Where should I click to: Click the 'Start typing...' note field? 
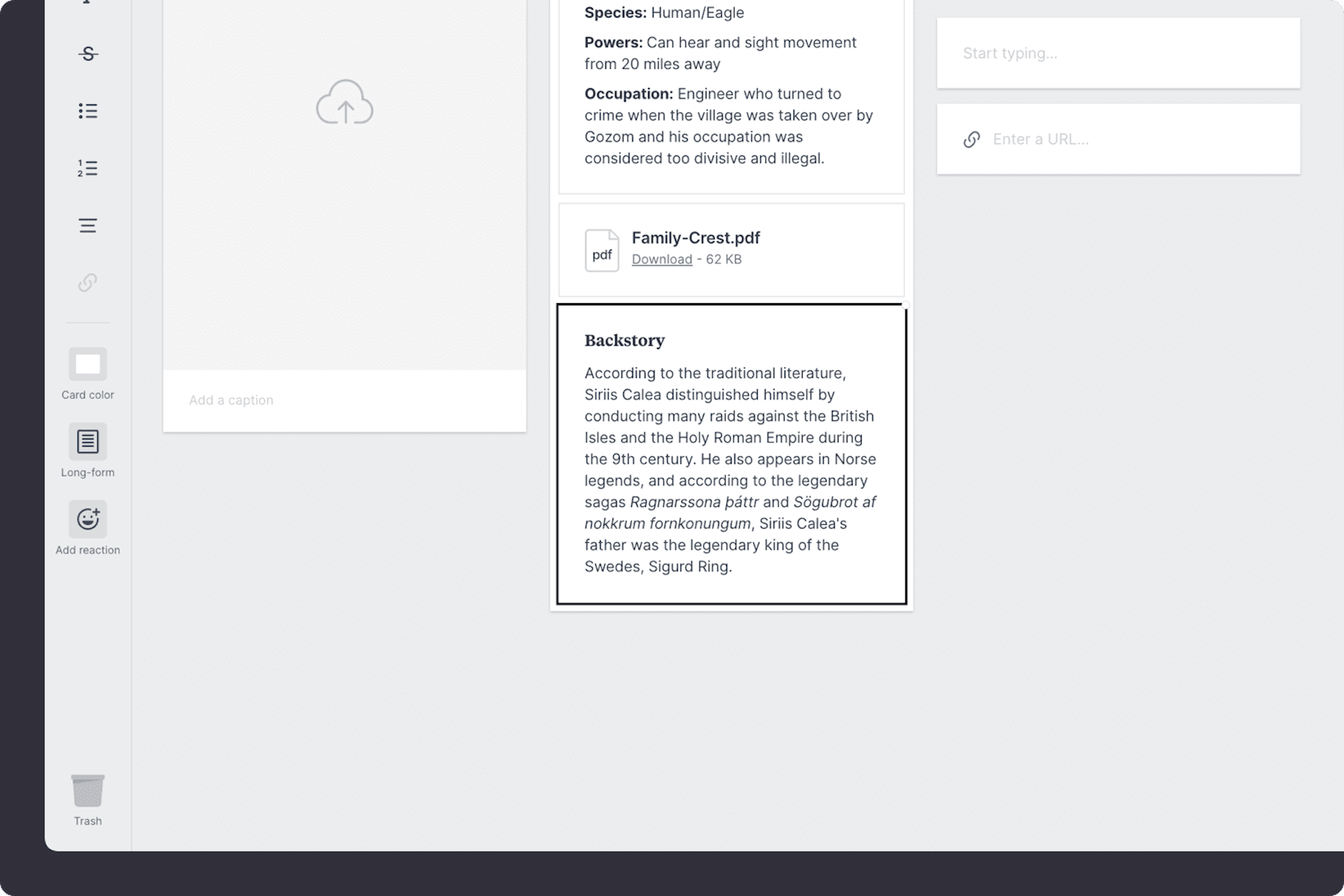(1083, 53)
